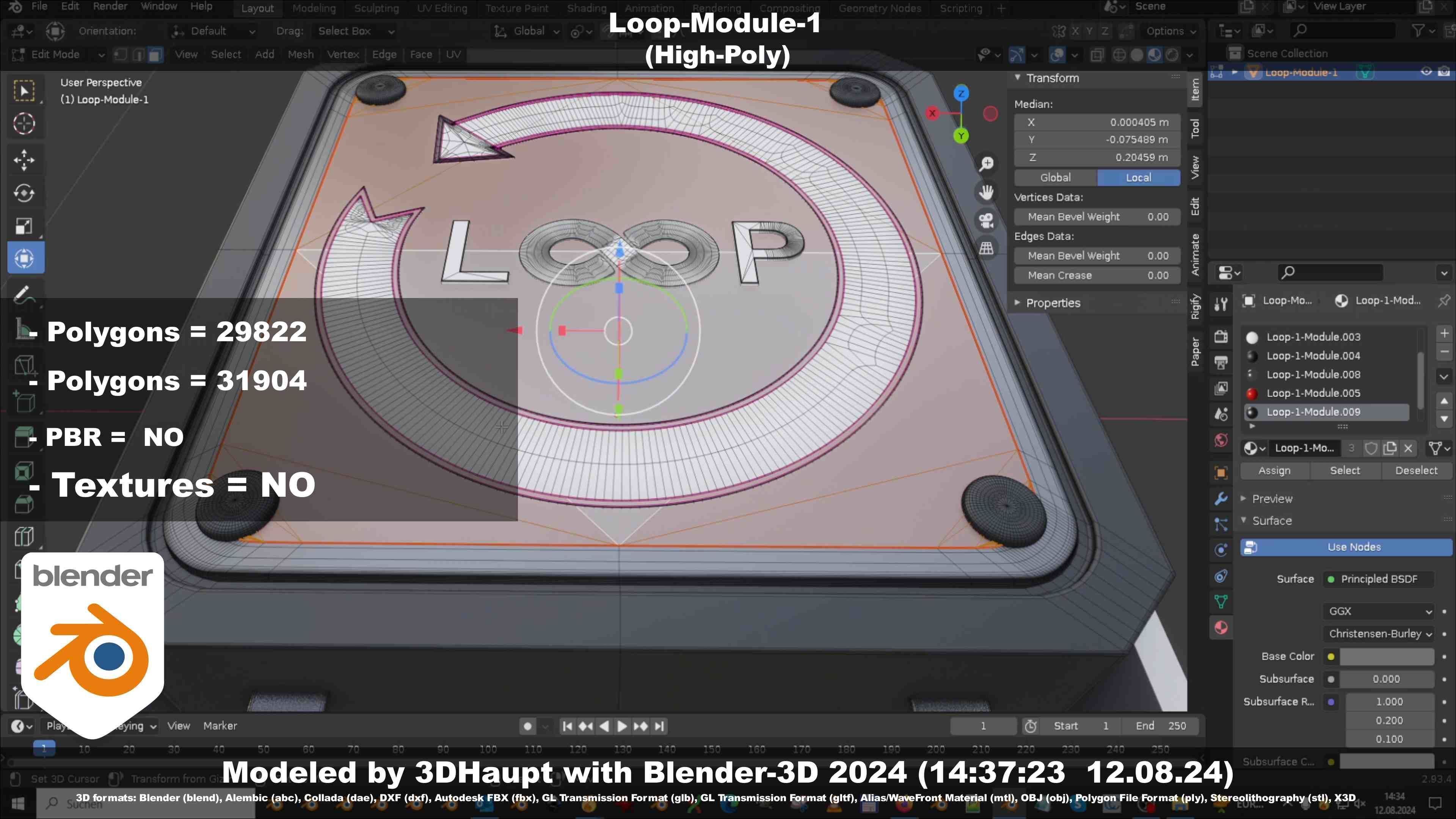Open the Options dropdown in header
The image size is (1456, 819).
1170,31
